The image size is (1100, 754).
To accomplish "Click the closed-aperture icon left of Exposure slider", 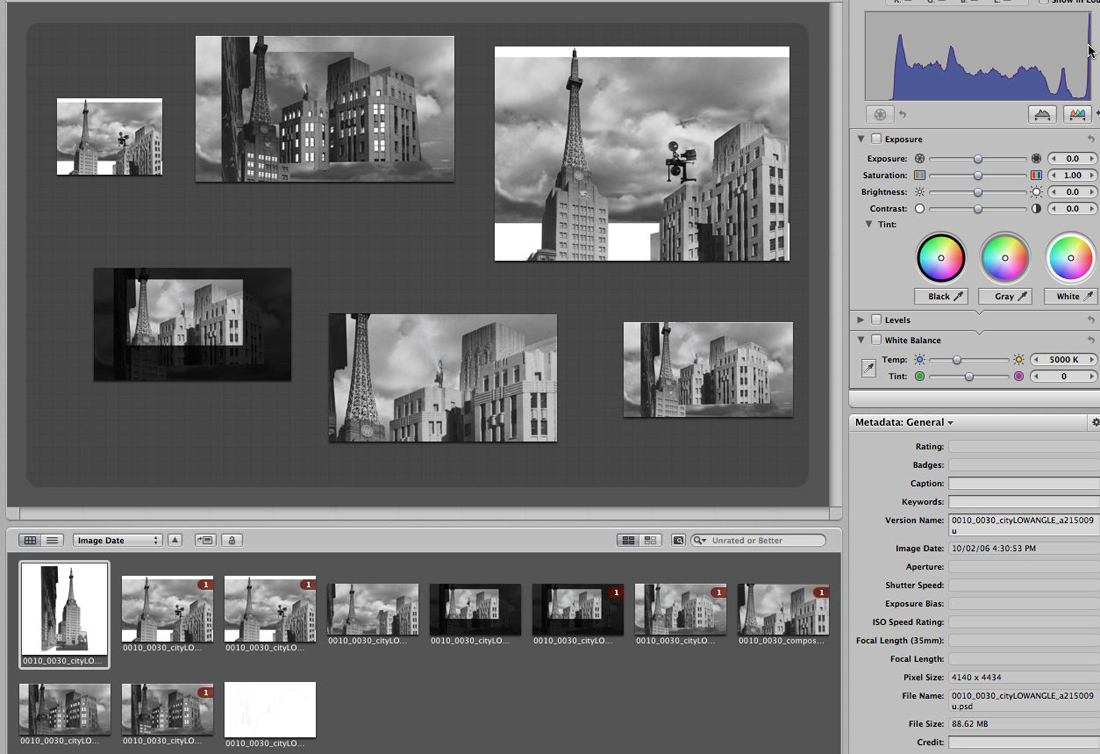I will click(x=920, y=159).
